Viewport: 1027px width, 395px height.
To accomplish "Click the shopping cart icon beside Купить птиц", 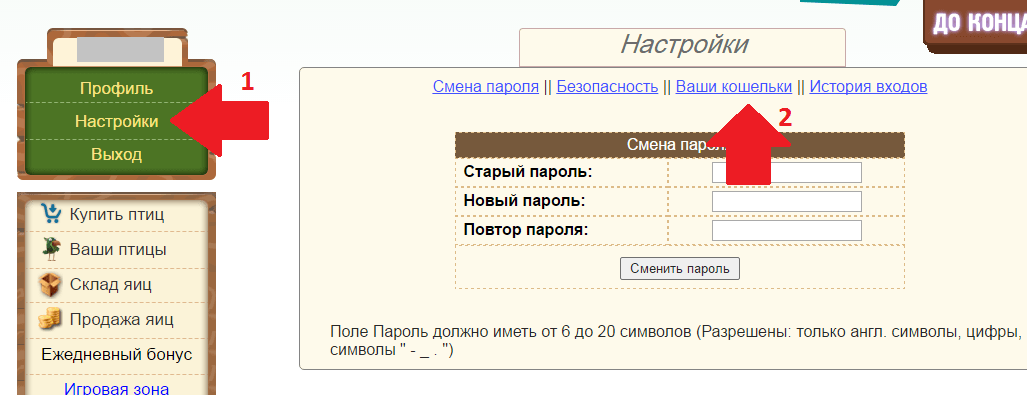I will [x=50, y=214].
